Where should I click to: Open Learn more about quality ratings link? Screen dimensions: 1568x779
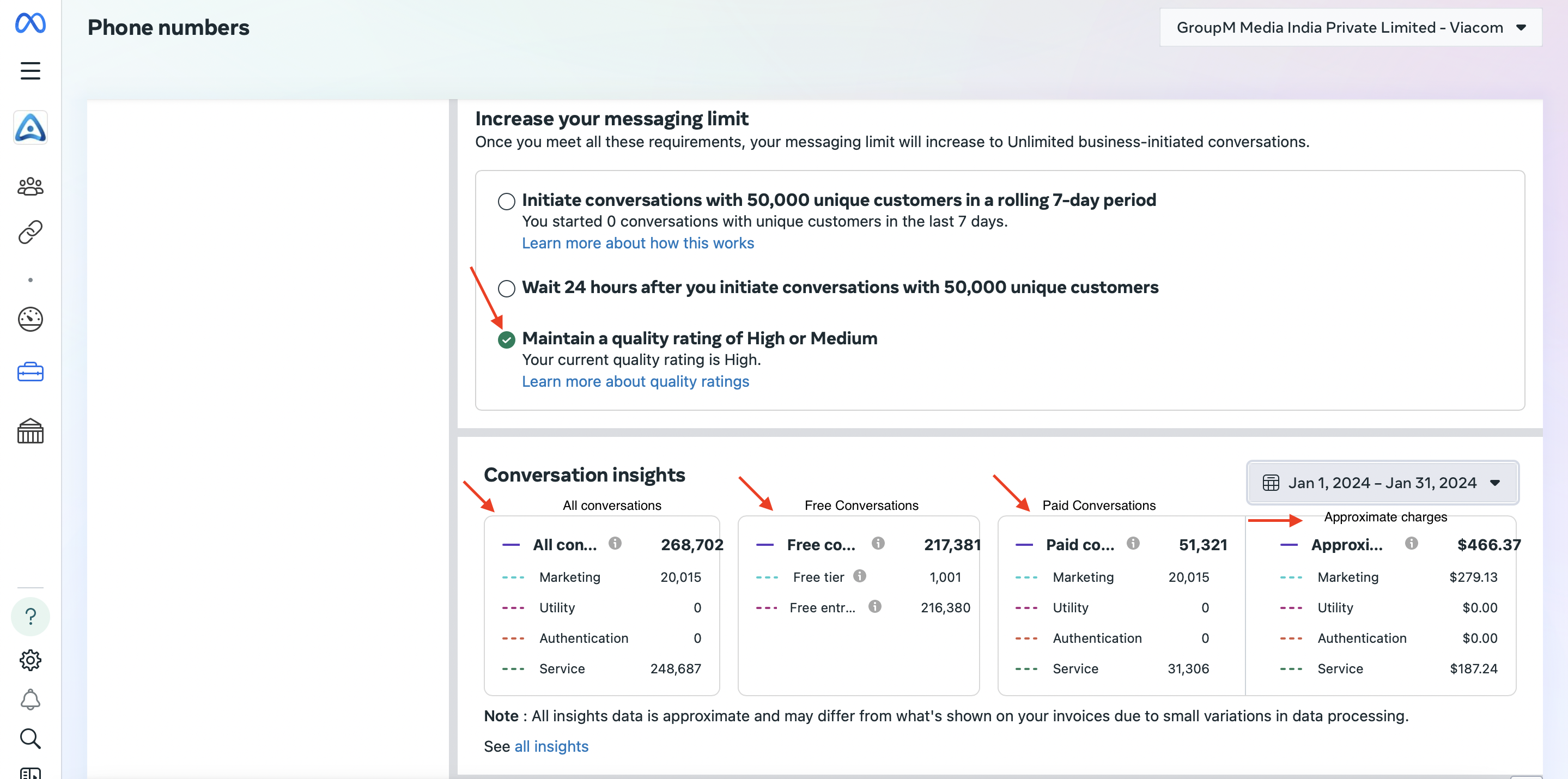(635, 381)
